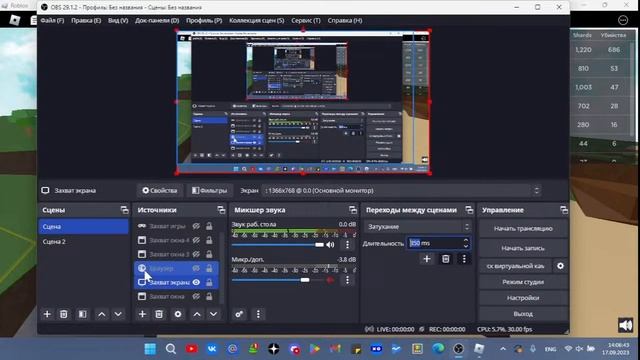
Task: Open Фильтры for selected source
Action: point(209,191)
